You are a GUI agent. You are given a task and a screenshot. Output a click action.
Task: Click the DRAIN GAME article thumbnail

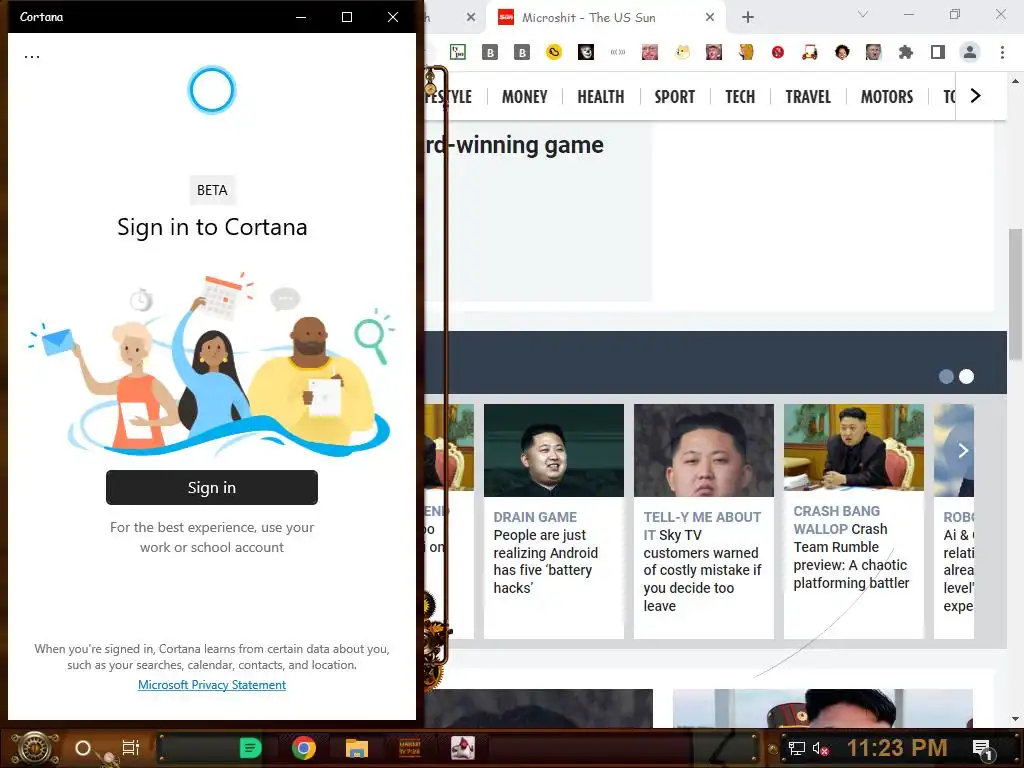pyautogui.click(x=554, y=451)
